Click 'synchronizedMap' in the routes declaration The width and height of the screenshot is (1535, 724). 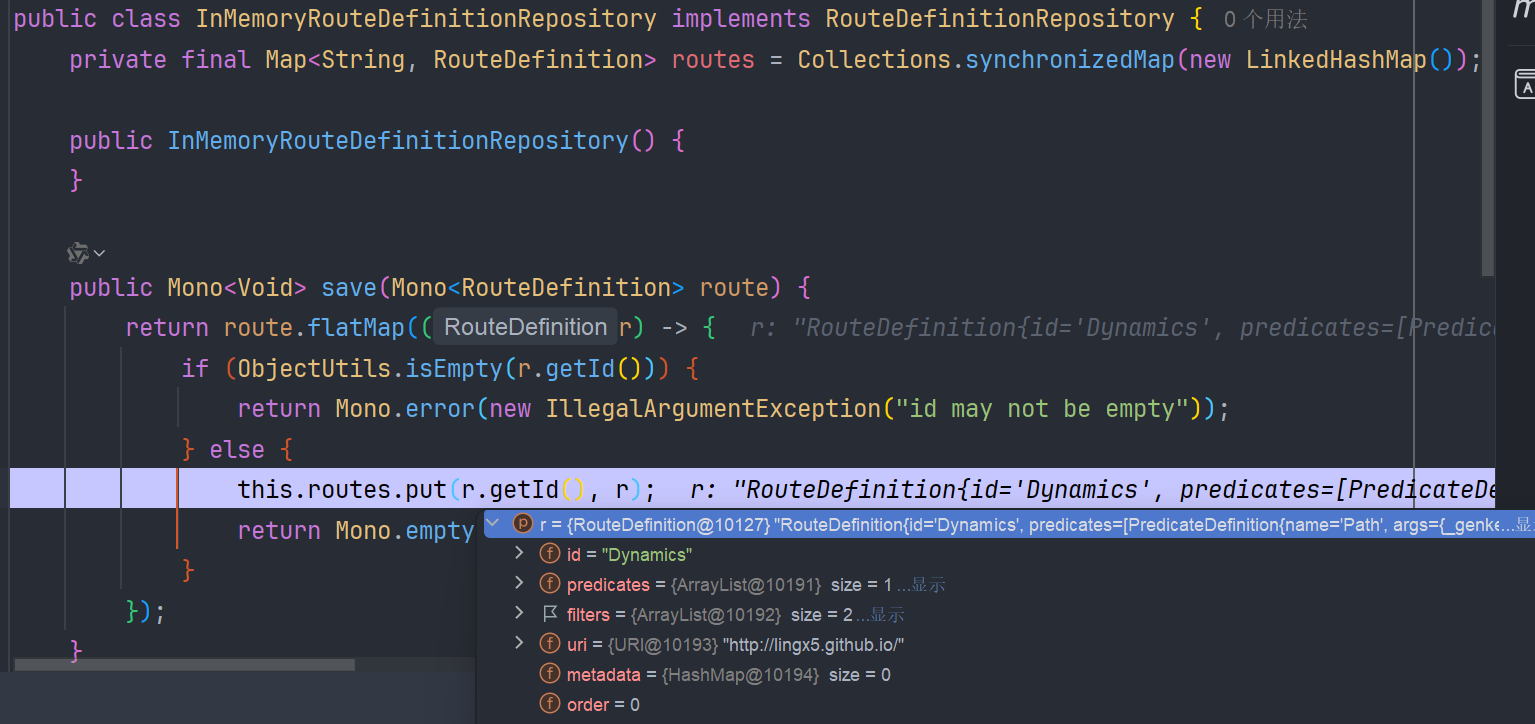pyautogui.click(x=1069, y=59)
